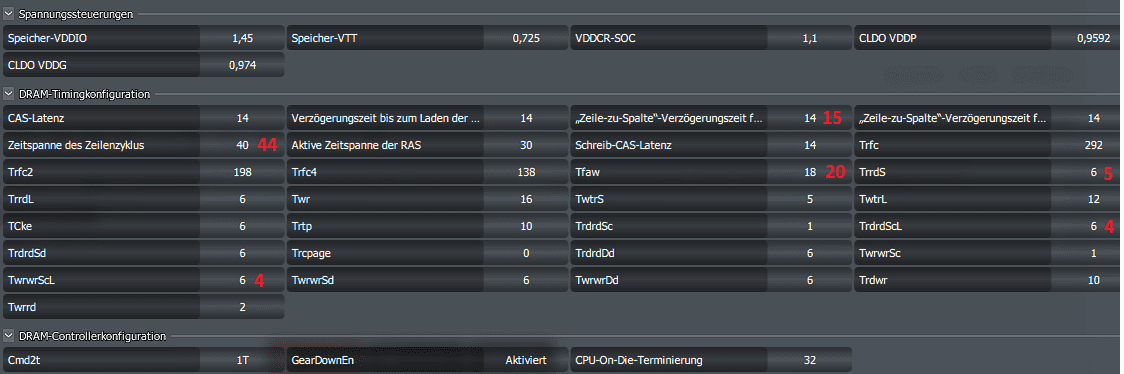Select the Trfc timing value
The height and width of the screenshot is (374, 1124).
1094,145
